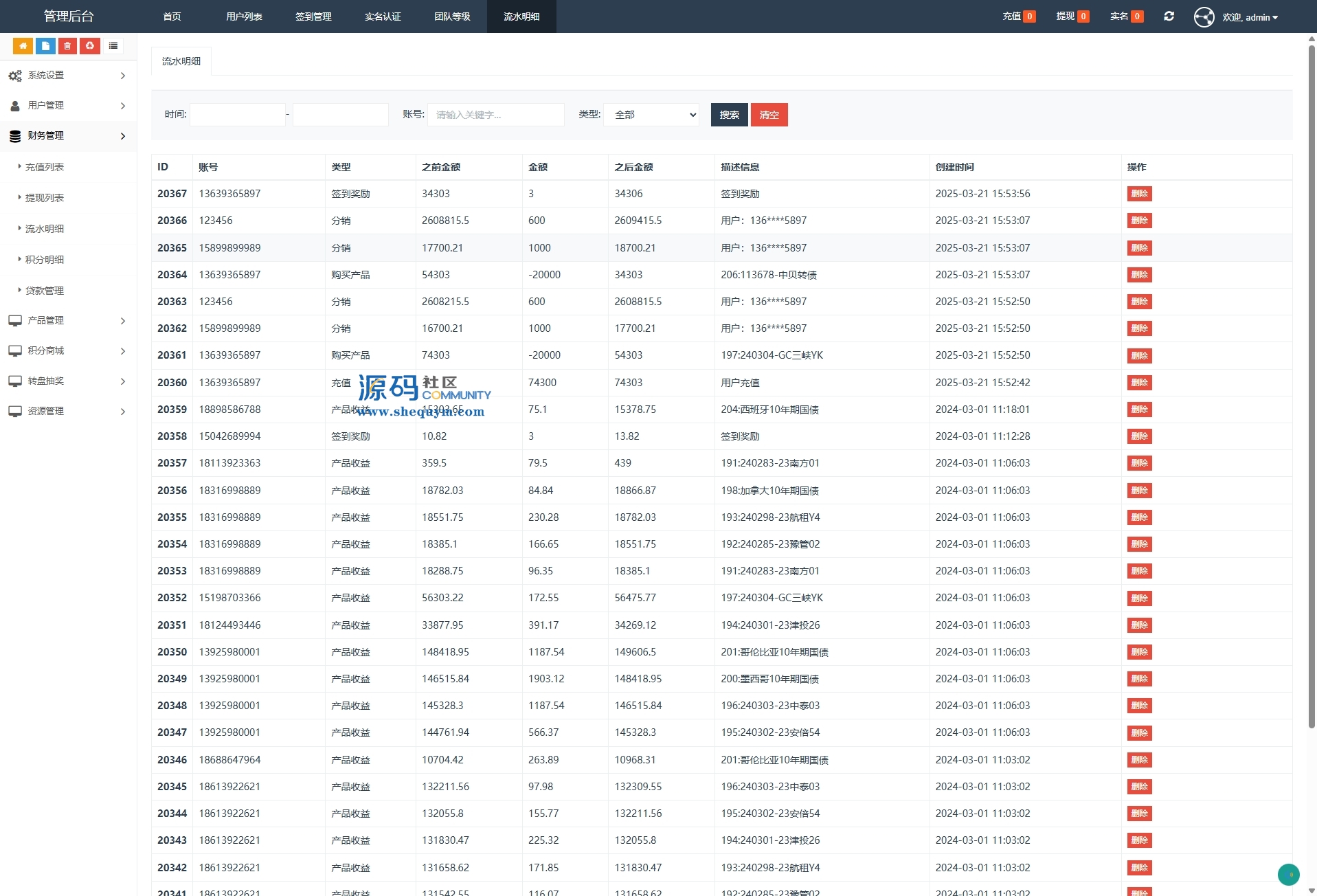Delete record 20367 with 删除 button

1139,194
